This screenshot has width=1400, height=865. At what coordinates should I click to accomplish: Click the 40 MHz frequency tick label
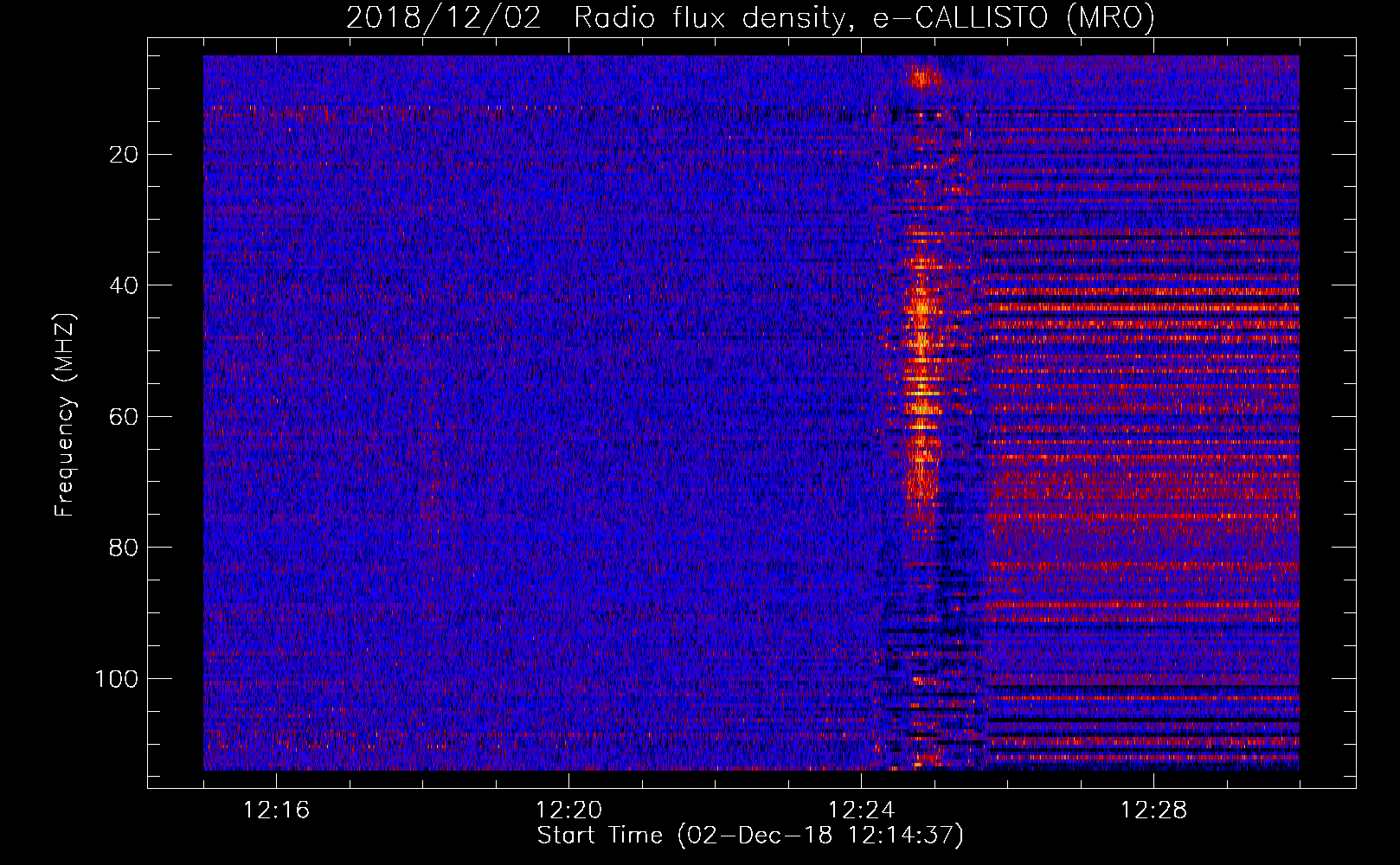pos(125,285)
